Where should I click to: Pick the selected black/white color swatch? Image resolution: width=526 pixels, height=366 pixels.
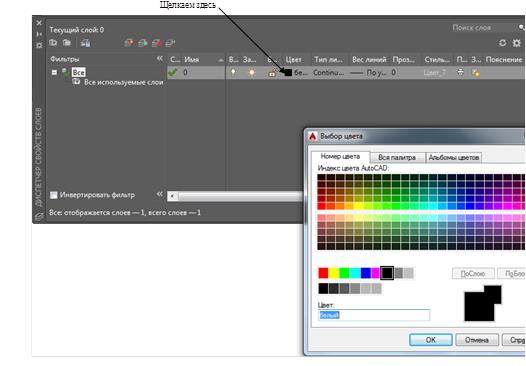coord(387,273)
